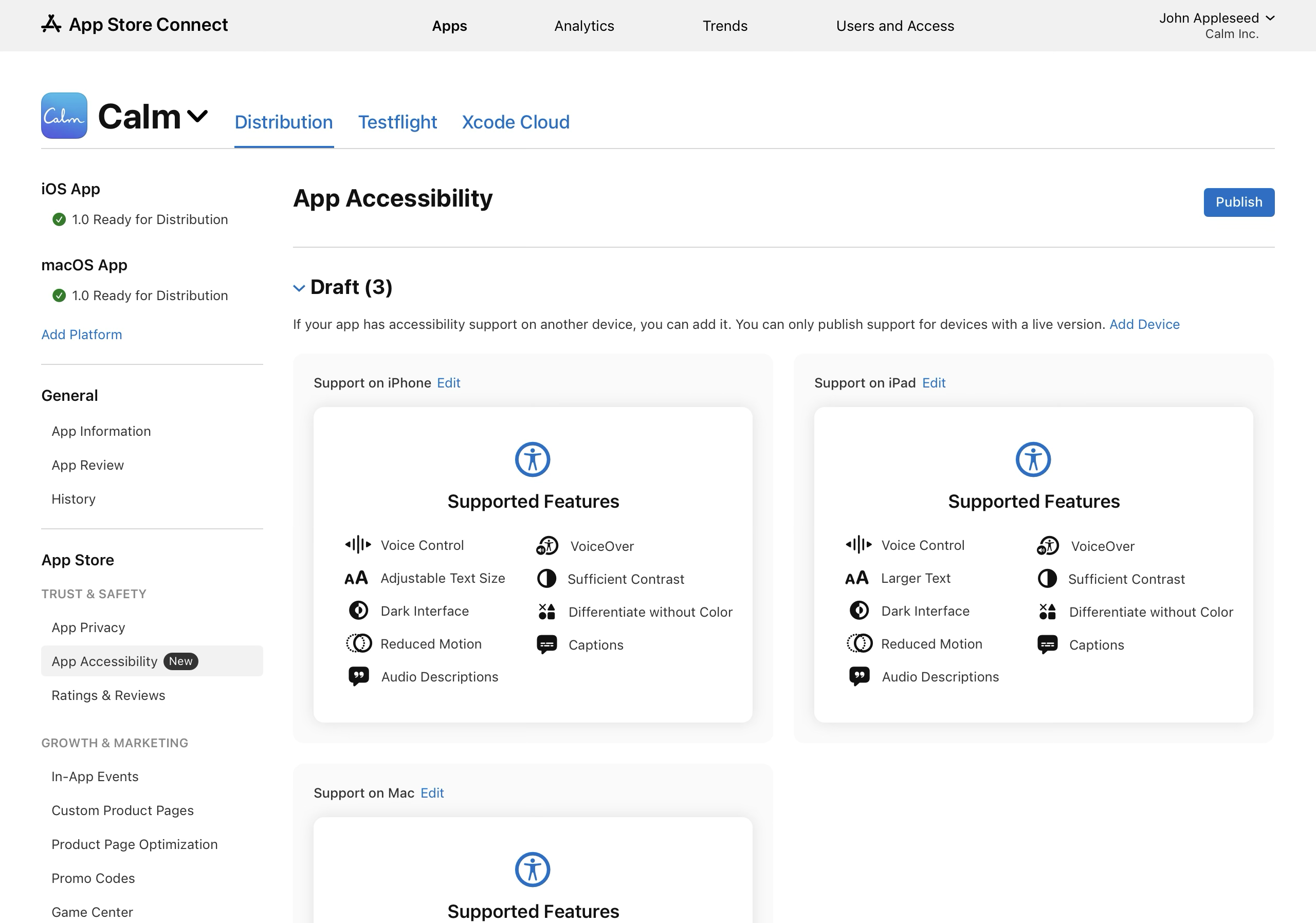Edit the Support on iPhone section

coord(449,383)
